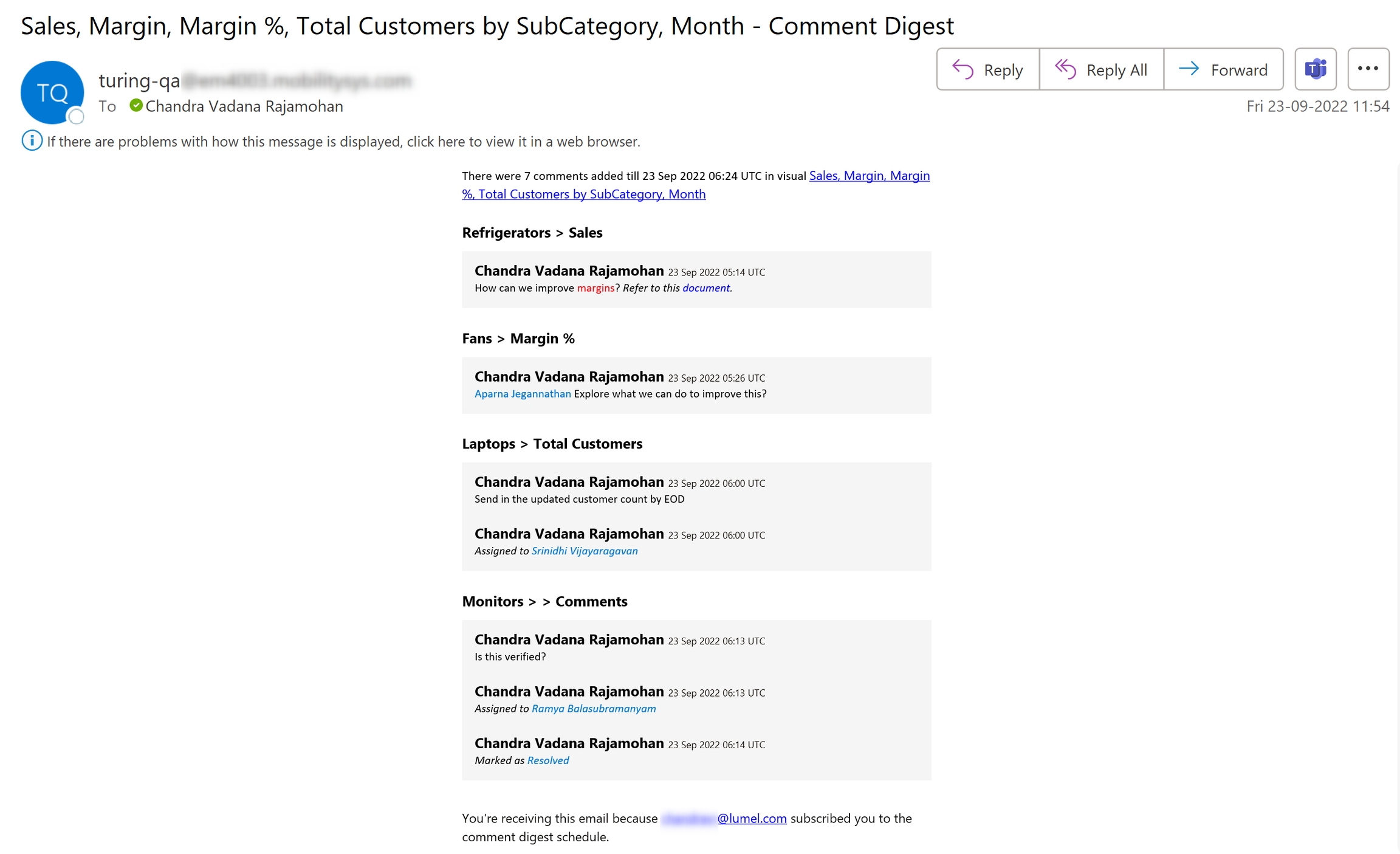Click the Resolved status link
Viewport: 1400px width, 854px height.
click(x=547, y=760)
